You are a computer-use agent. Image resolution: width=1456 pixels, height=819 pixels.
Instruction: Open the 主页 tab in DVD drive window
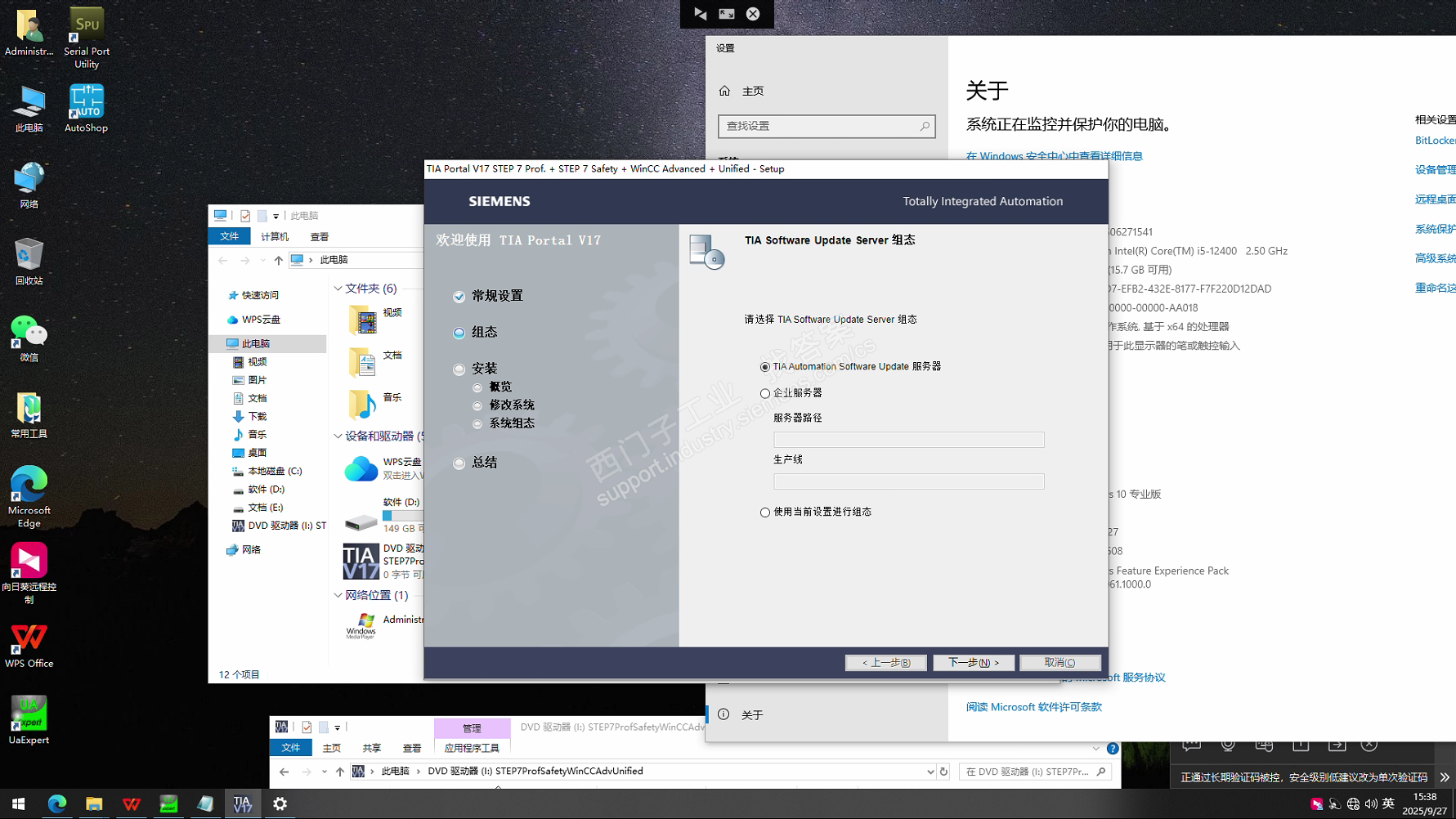point(332,749)
